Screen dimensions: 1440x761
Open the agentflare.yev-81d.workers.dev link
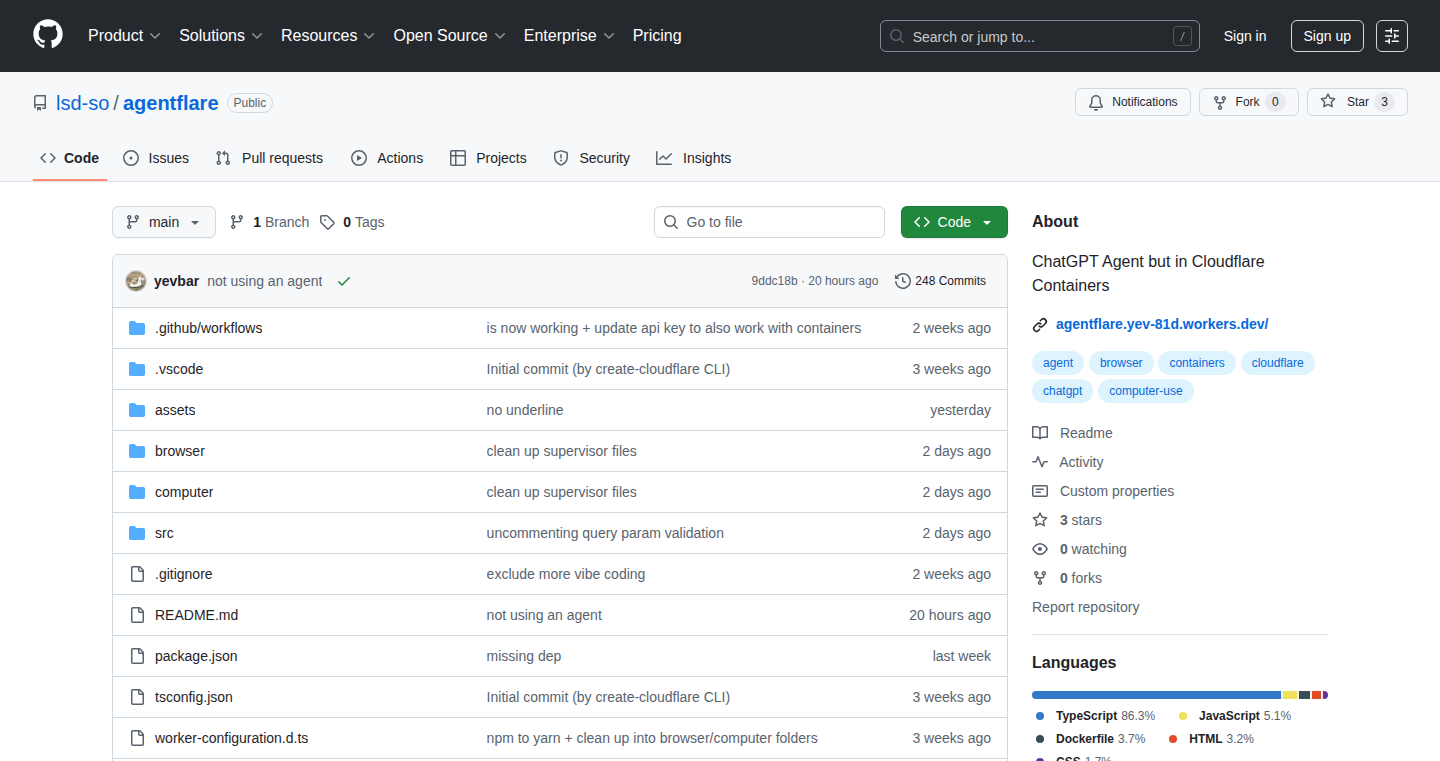(1162, 324)
